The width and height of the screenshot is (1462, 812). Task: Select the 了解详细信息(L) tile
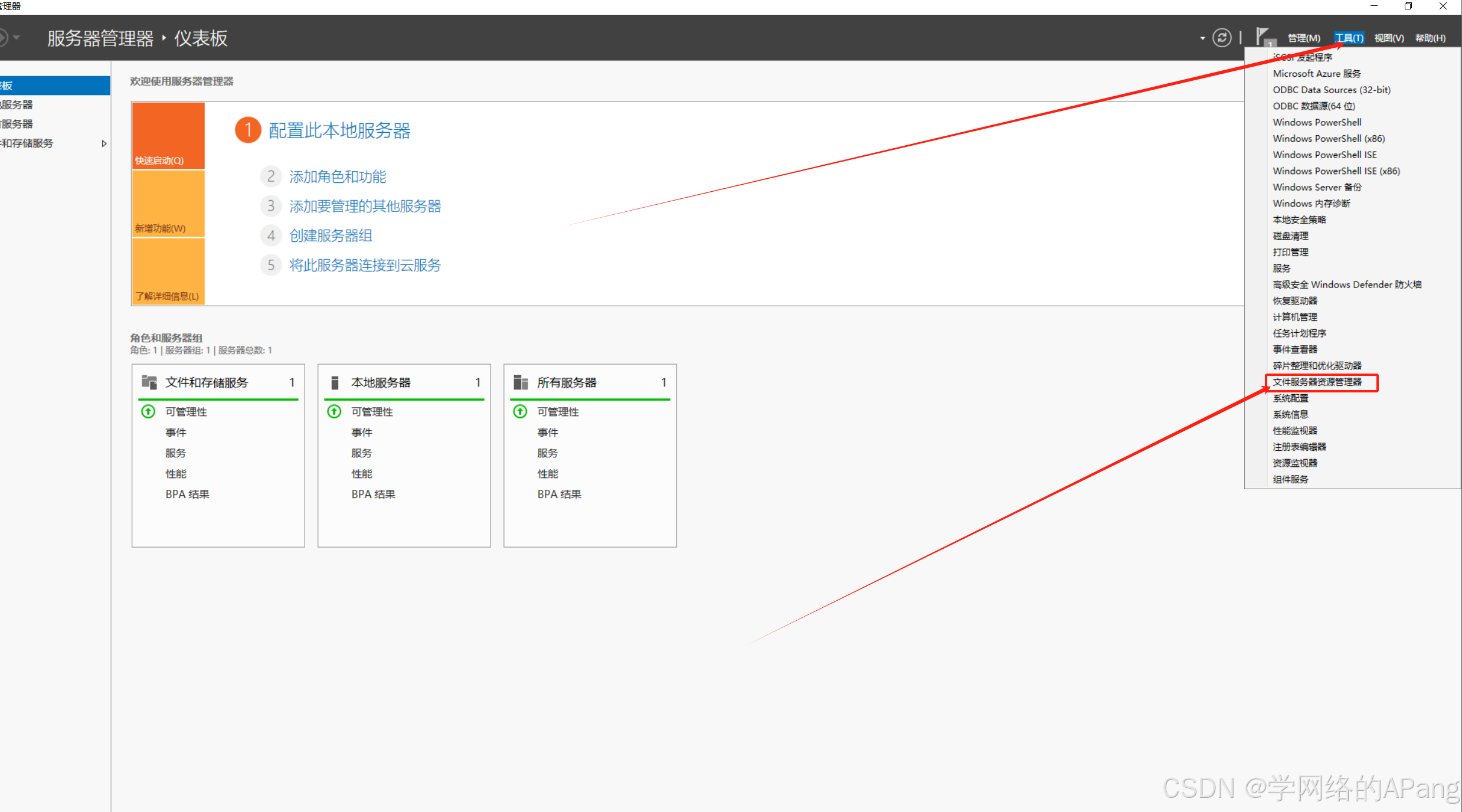168,271
